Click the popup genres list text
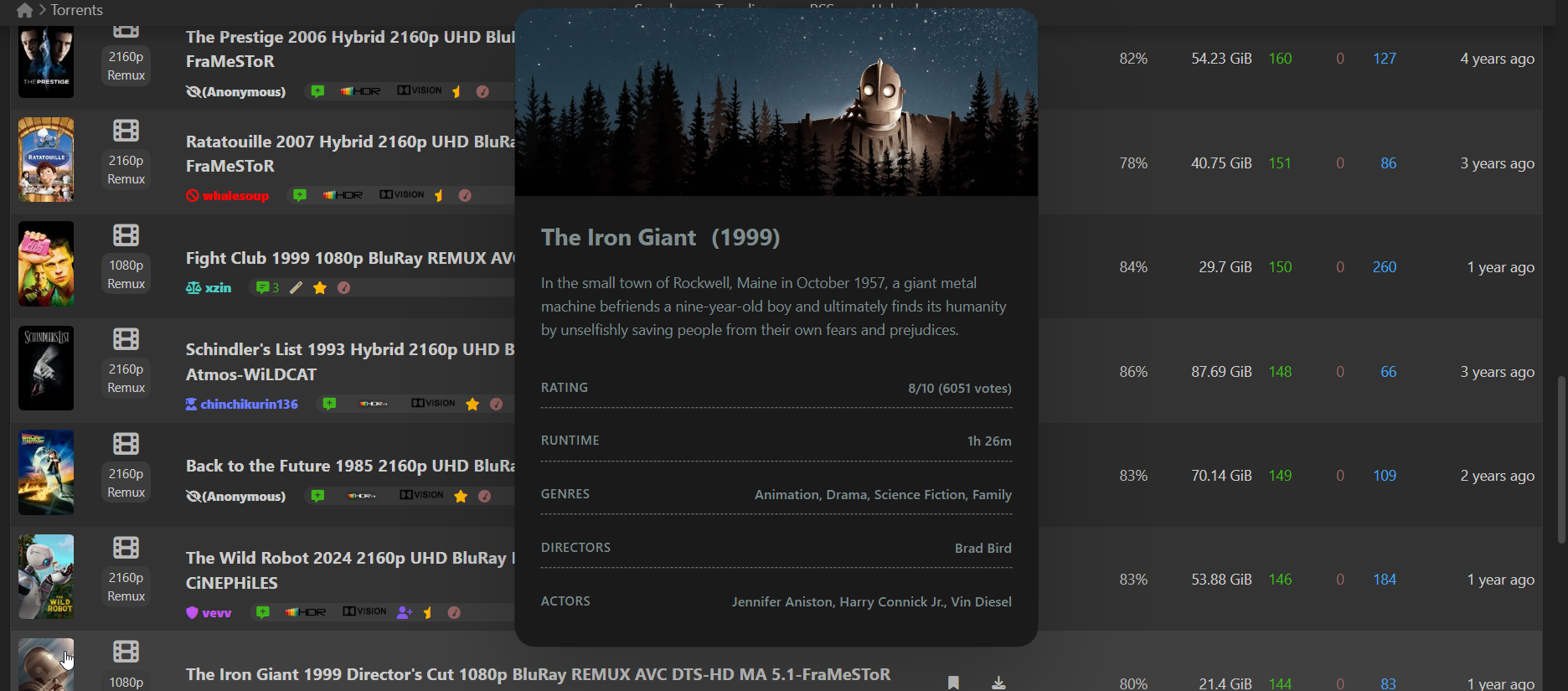 coord(883,495)
